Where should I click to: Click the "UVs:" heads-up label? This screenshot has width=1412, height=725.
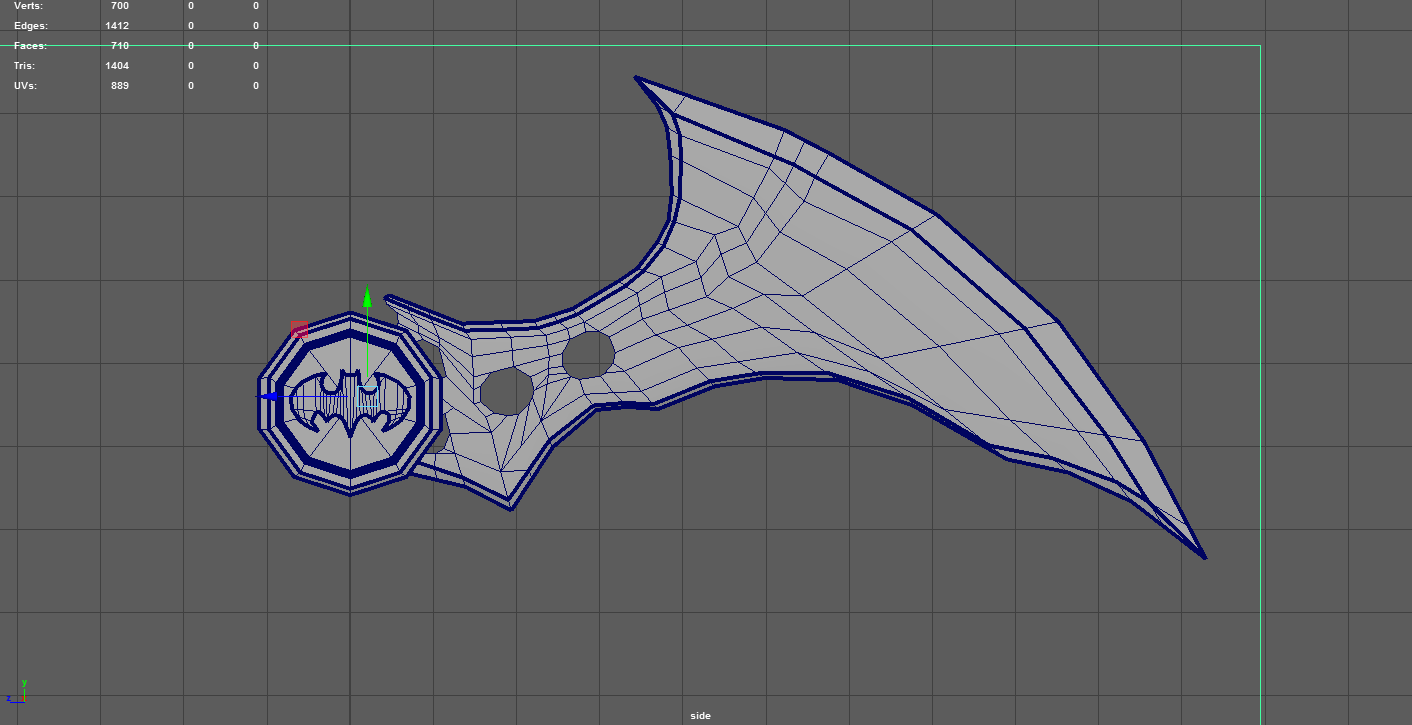[x=25, y=86]
